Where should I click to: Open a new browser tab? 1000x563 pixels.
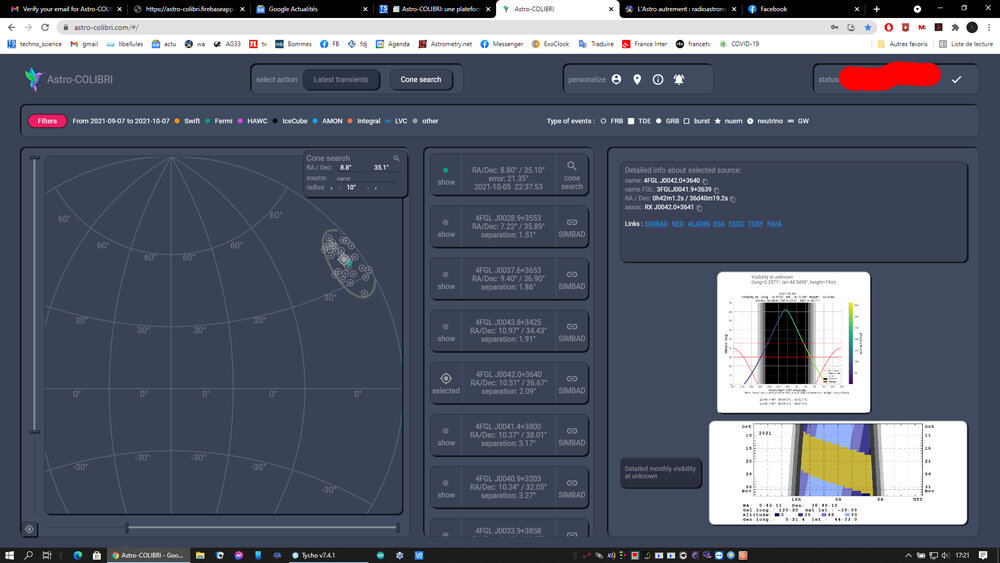(x=876, y=9)
